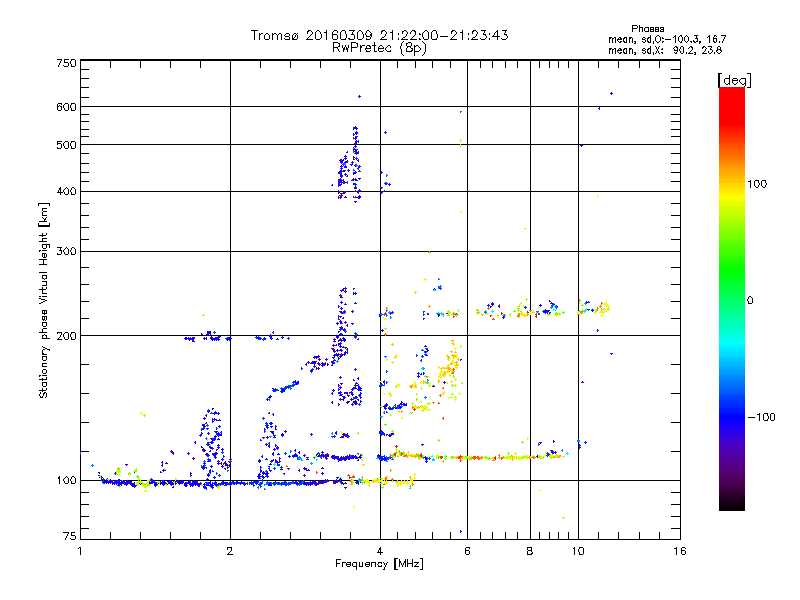Image resolution: width=800 pixels, height=600 pixels.
Task: Click the y-axis tick label '75'
Action: point(69,536)
